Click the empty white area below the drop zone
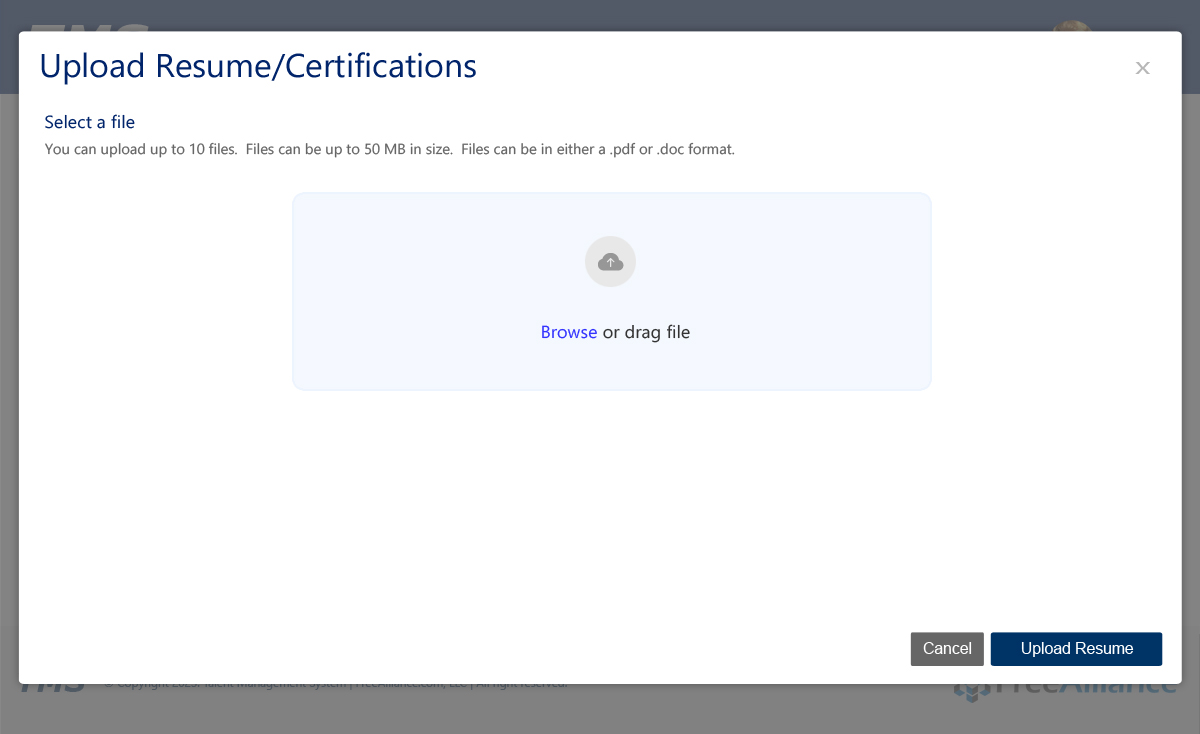The image size is (1200, 734). (x=600, y=500)
